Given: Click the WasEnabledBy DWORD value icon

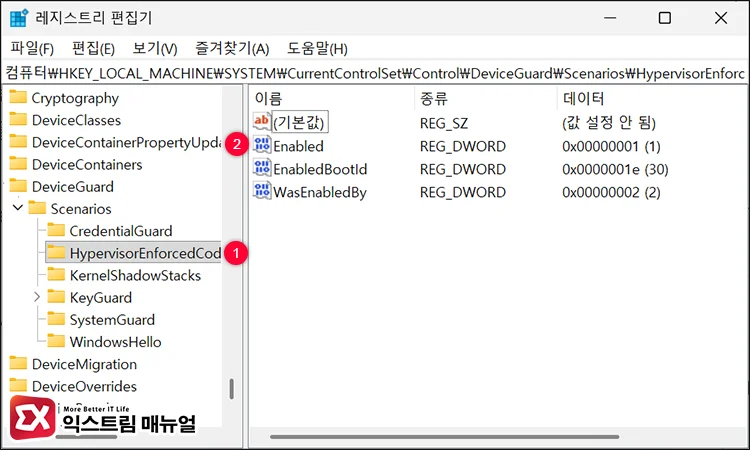Looking at the screenshot, I should pyautogui.click(x=262, y=190).
